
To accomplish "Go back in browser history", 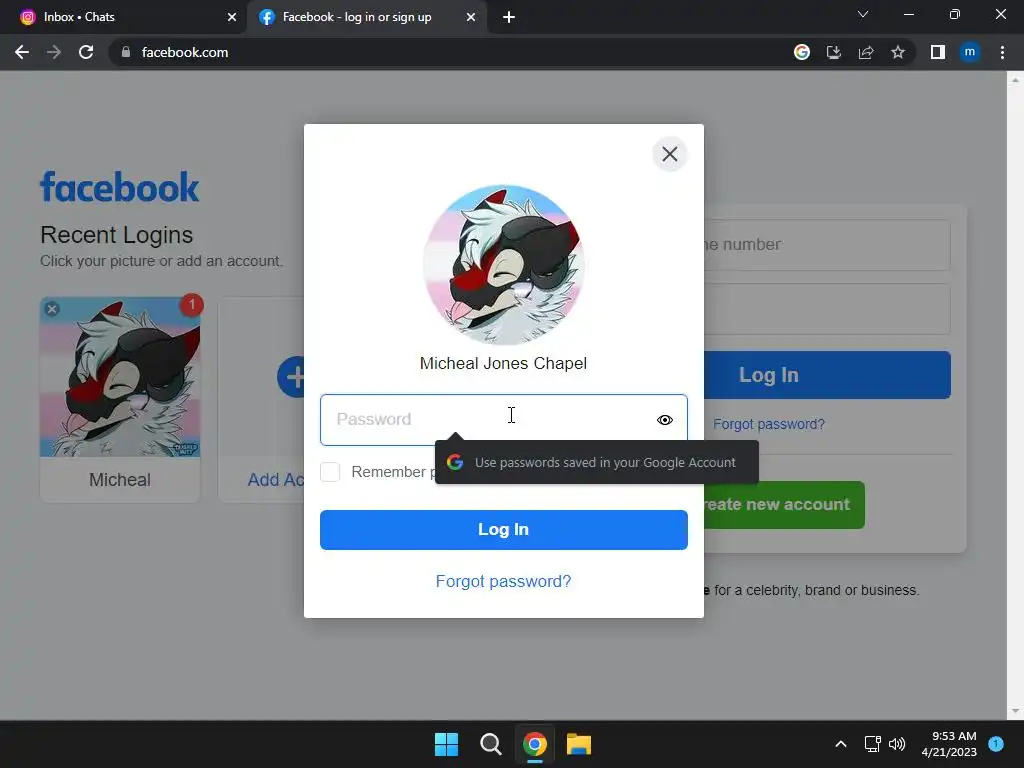I will [x=22, y=52].
